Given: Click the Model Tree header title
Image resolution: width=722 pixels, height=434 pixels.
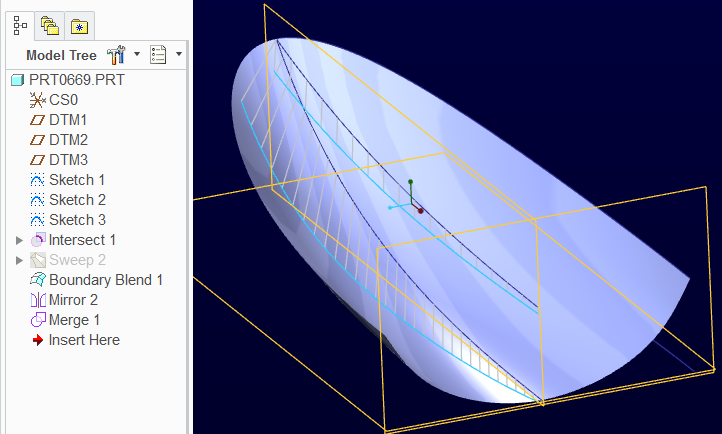Looking at the screenshot, I should point(61,55).
